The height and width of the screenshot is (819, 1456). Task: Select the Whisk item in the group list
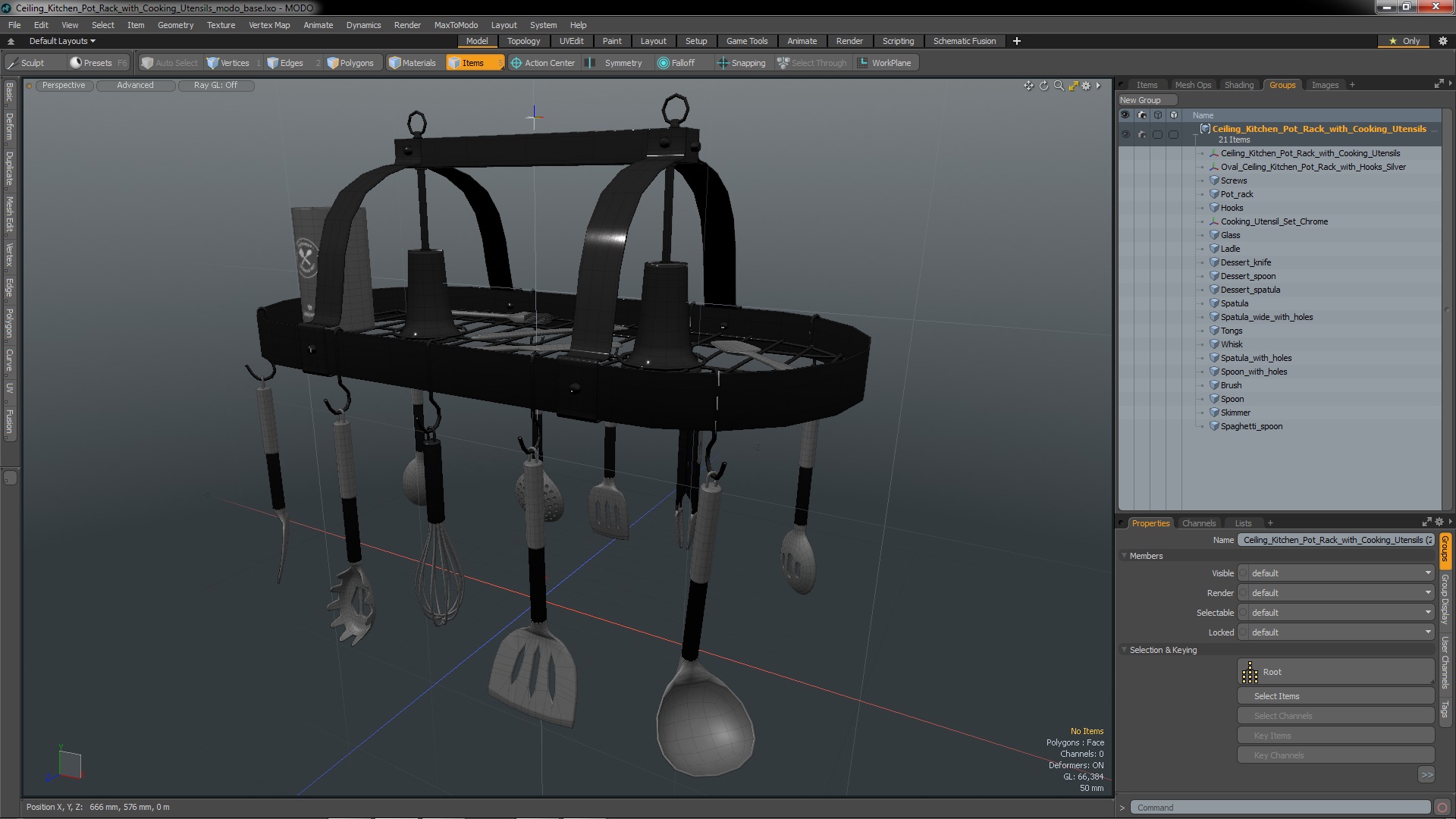[x=1232, y=344]
